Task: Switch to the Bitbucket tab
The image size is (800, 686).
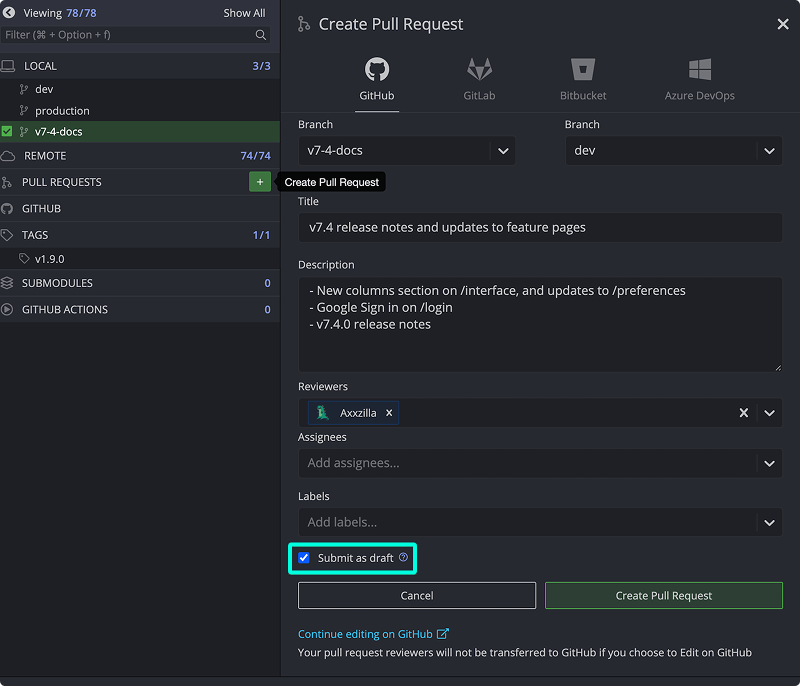Action: [x=583, y=79]
